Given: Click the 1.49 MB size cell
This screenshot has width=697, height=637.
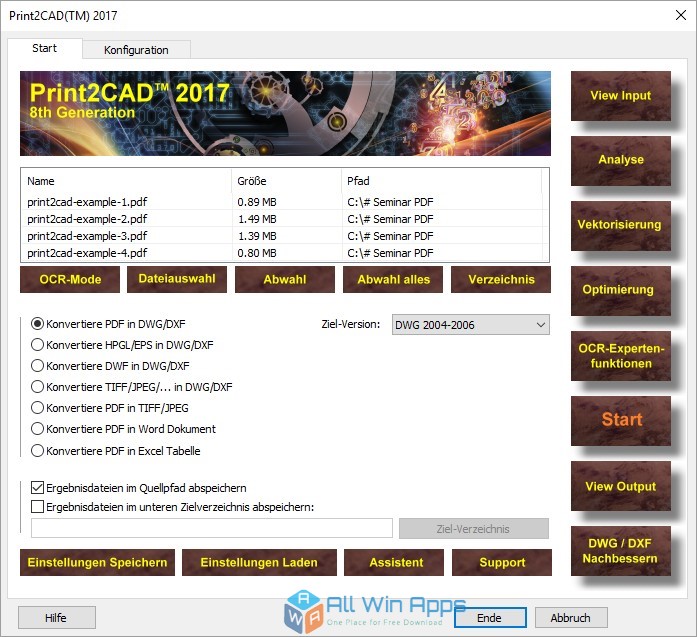Looking at the screenshot, I should point(257,219).
